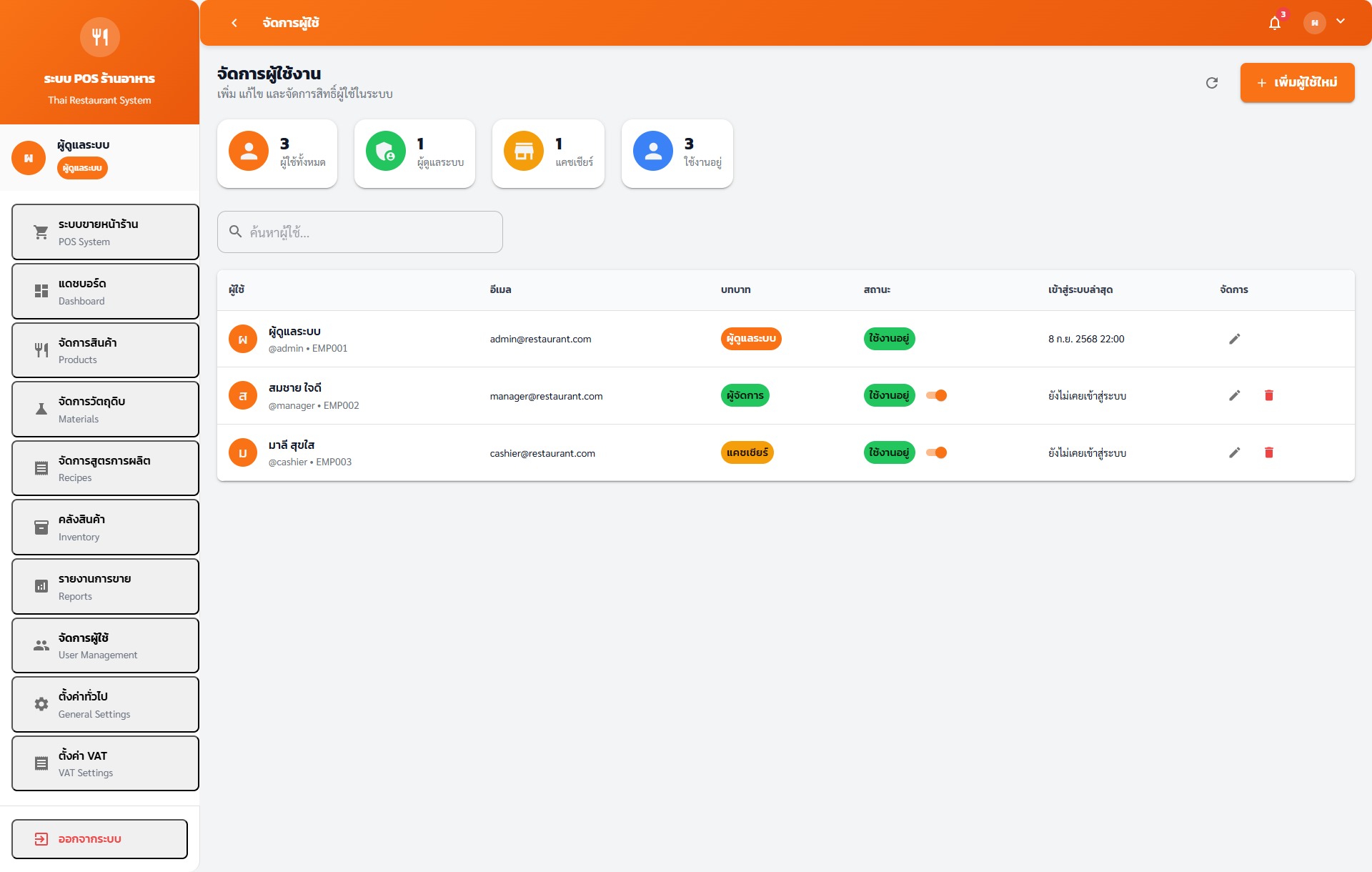This screenshot has width=1372, height=872.
Task: Click the user search input field
Action: coord(360,232)
